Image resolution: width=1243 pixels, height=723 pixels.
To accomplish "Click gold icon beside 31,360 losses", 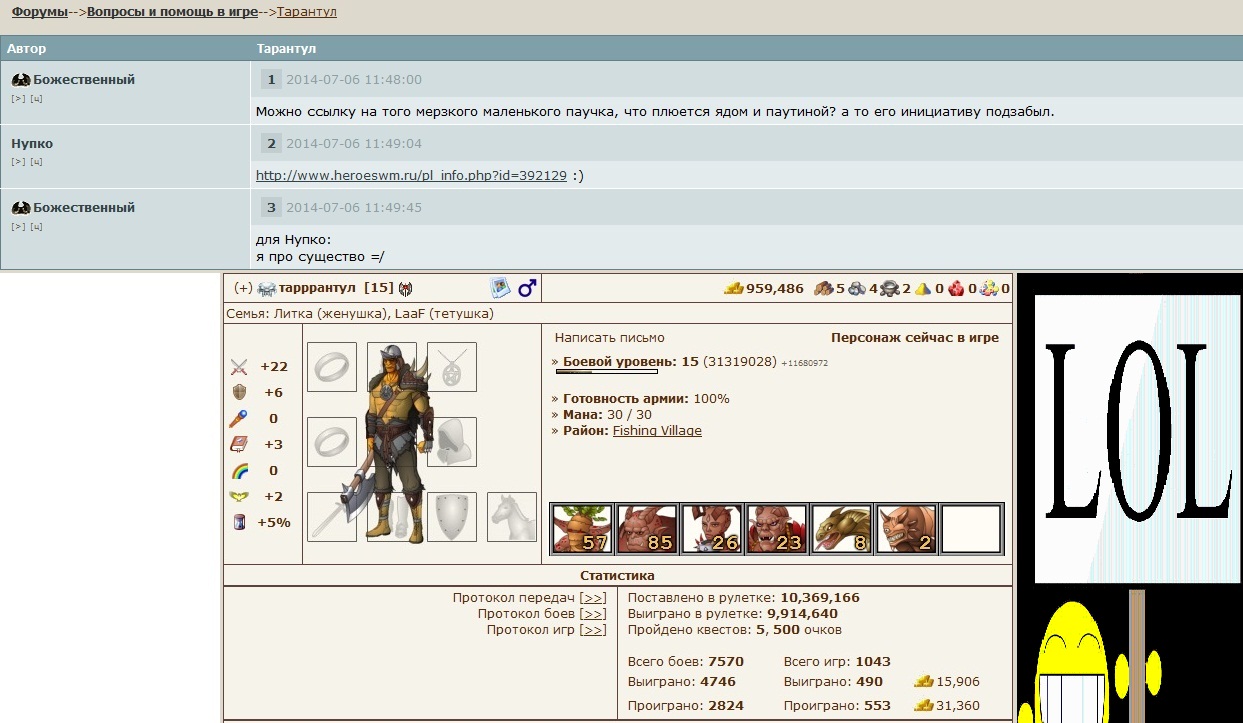I will [x=924, y=705].
